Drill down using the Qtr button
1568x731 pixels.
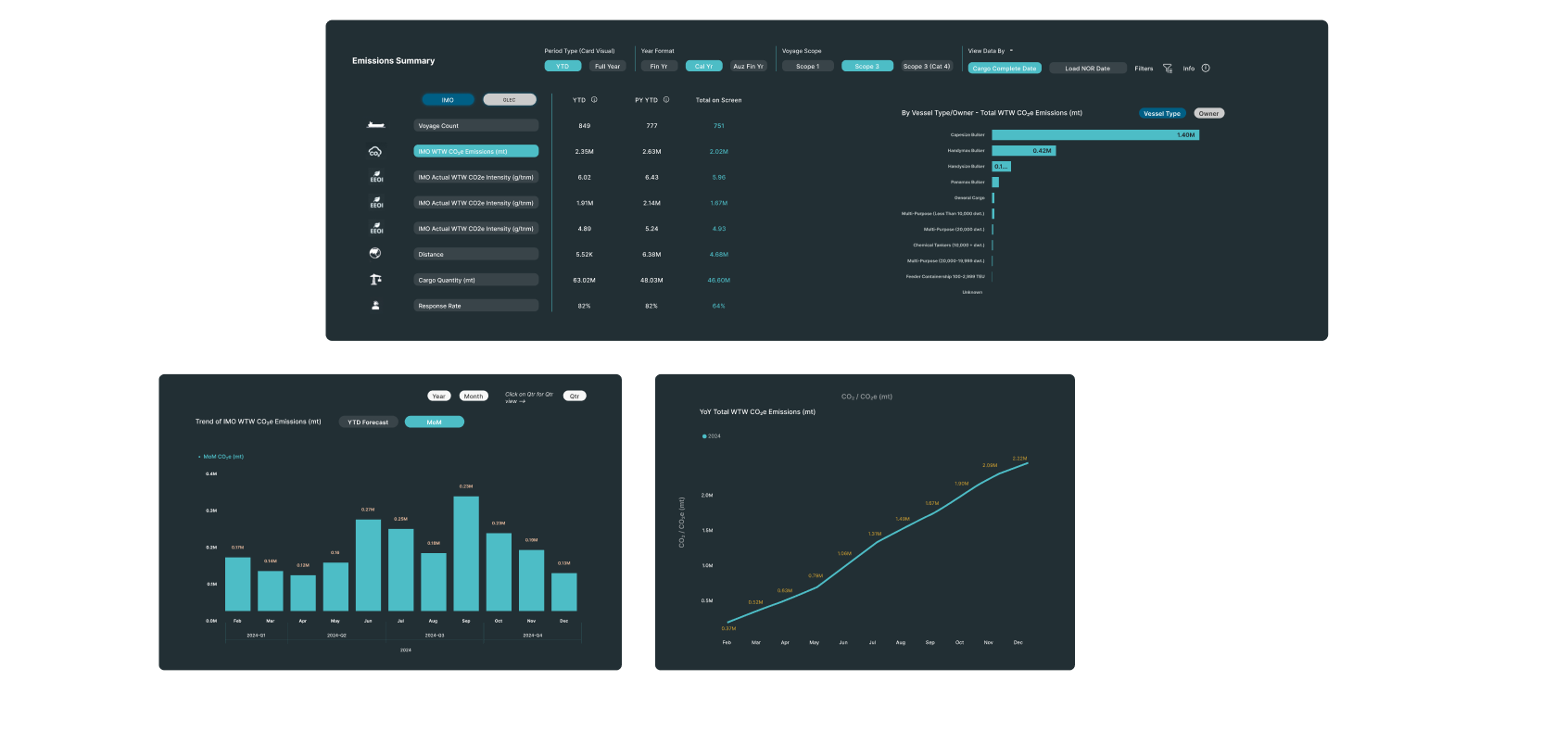tap(575, 397)
